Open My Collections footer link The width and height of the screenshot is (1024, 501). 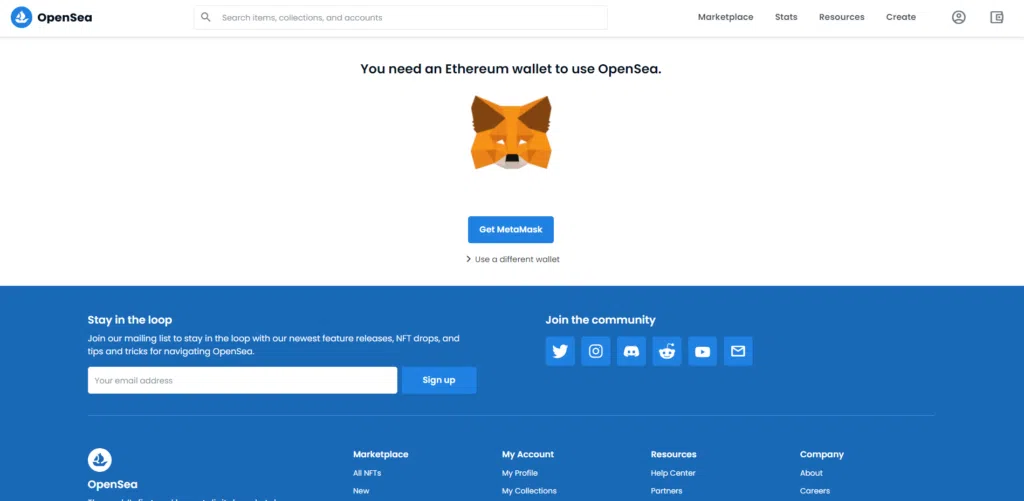[529, 491]
